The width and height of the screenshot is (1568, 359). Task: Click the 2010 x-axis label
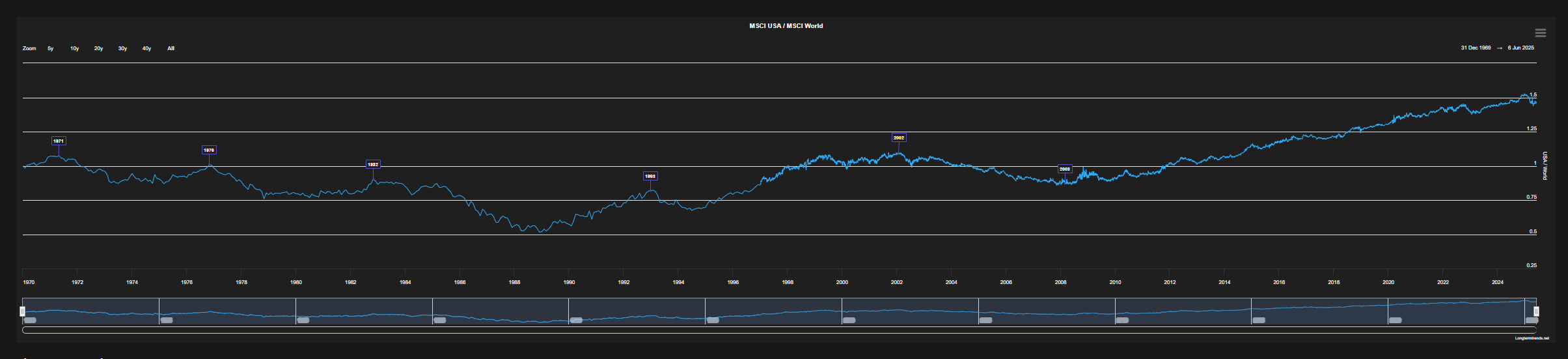tap(1115, 282)
